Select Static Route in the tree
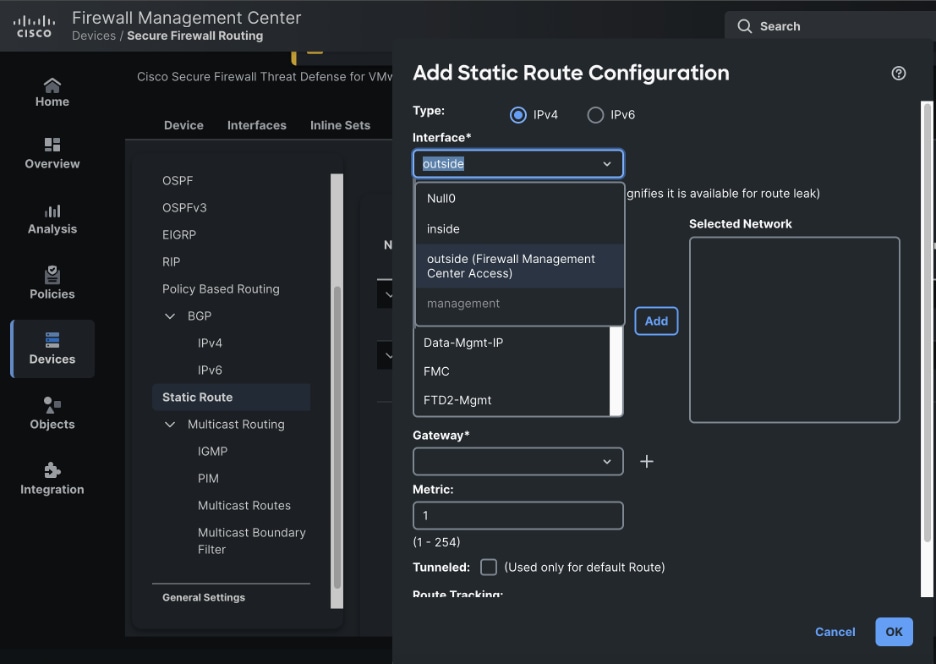This screenshot has width=936, height=664. [x=232, y=397]
